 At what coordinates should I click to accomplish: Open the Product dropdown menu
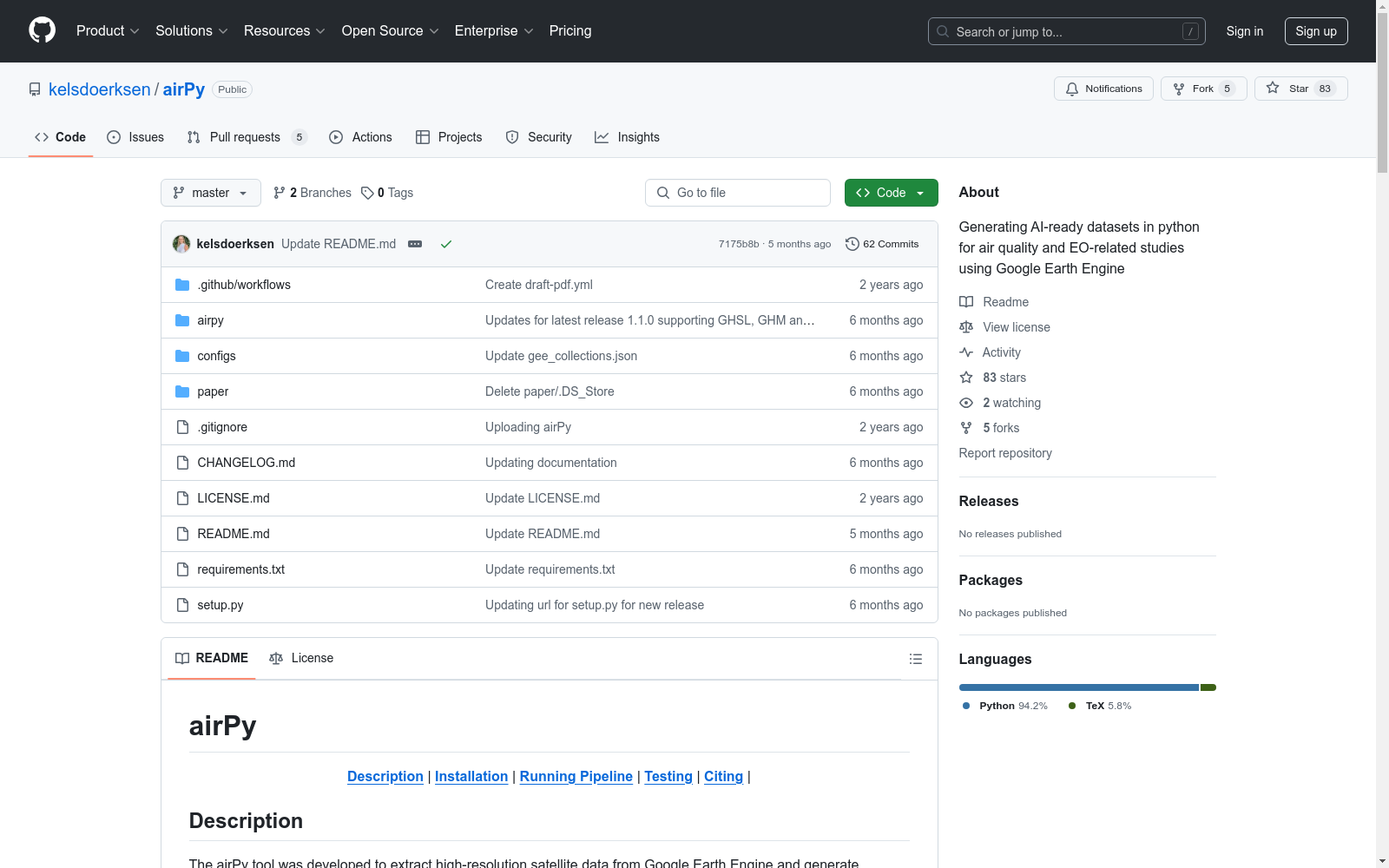click(108, 30)
